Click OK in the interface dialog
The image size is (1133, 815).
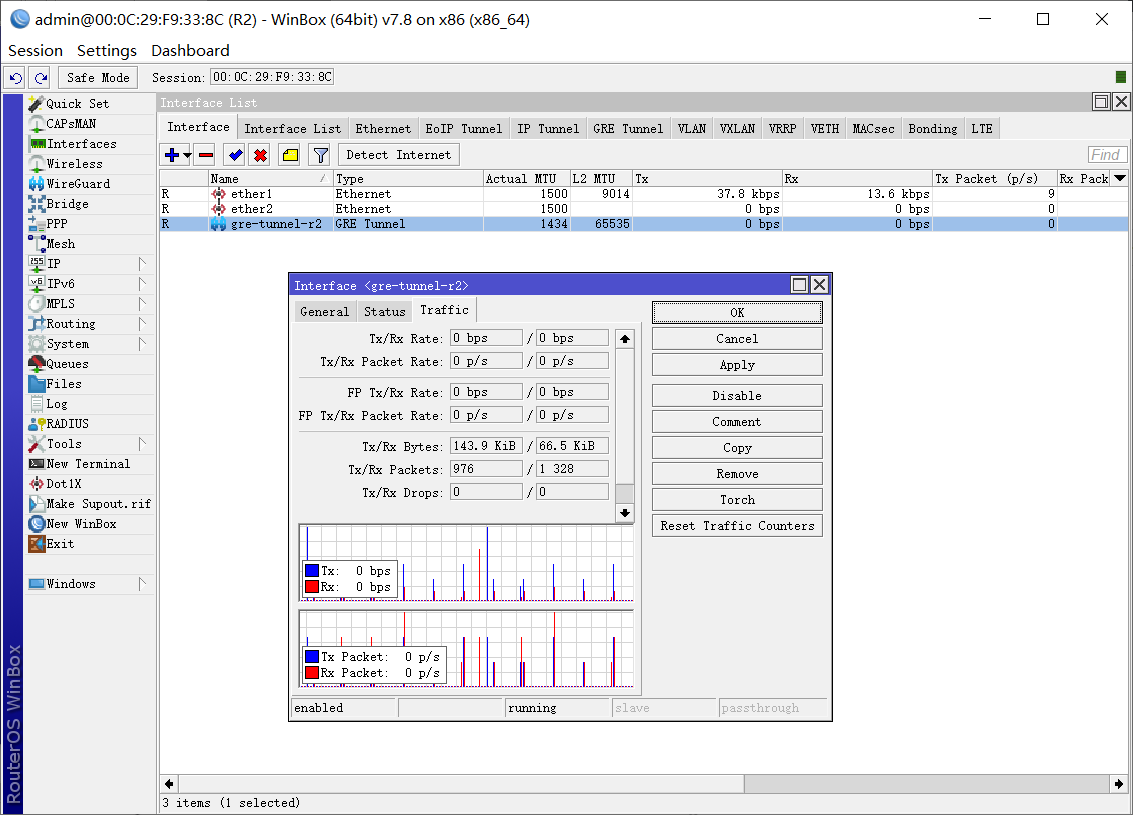(x=737, y=313)
